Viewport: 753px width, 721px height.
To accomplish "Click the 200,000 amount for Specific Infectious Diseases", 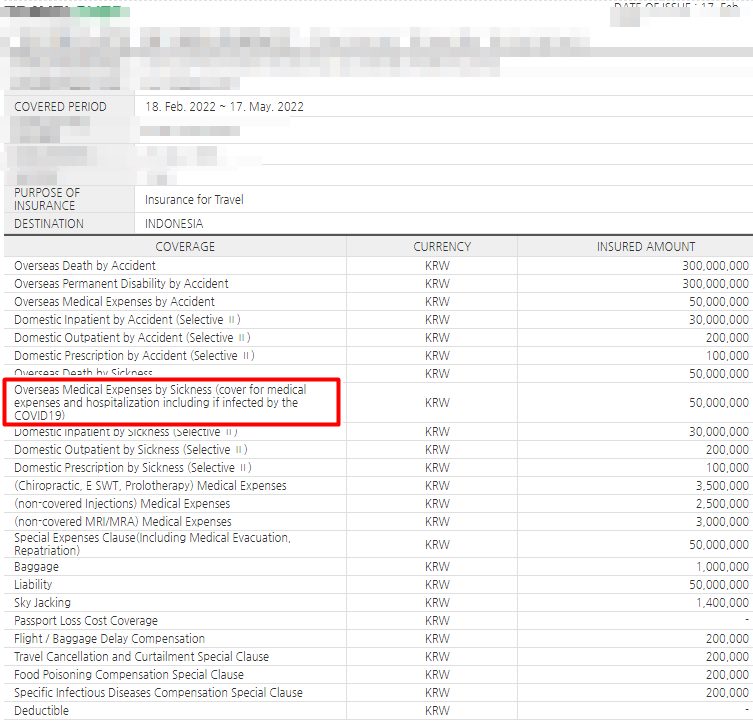I will (x=727, y=693).
